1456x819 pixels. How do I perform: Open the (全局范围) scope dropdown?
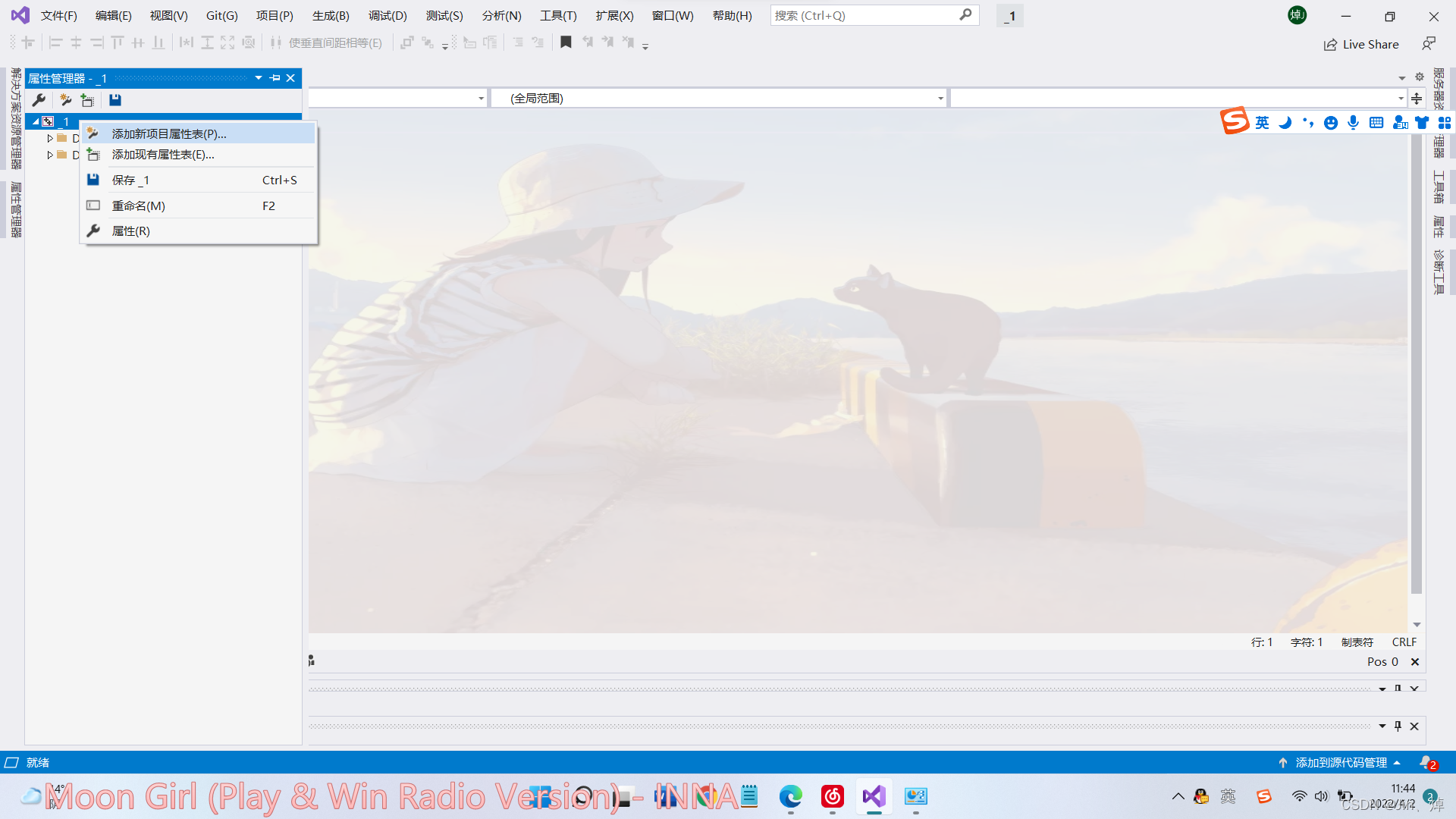click(x=940, y=98)
